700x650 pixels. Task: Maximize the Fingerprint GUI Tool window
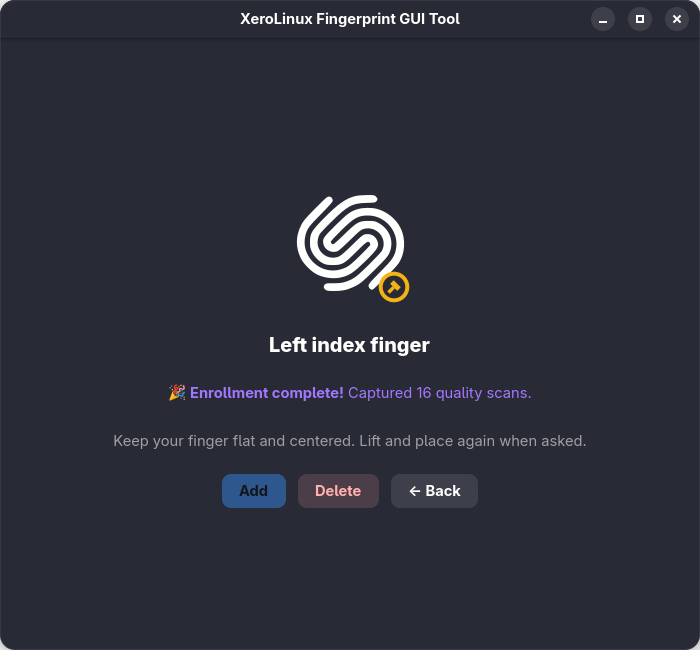pos(640,19)
